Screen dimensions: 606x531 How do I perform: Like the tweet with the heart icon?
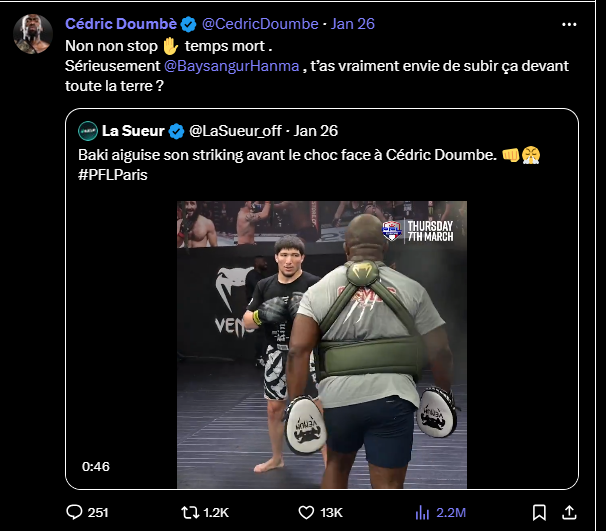click(309, 512)
